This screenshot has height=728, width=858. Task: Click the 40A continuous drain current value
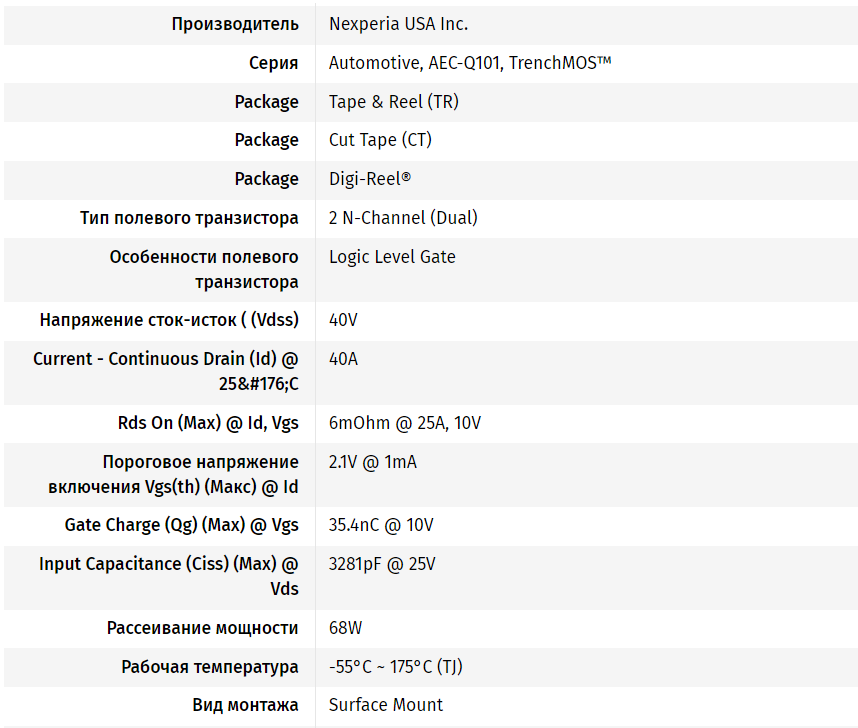[343, 359]
